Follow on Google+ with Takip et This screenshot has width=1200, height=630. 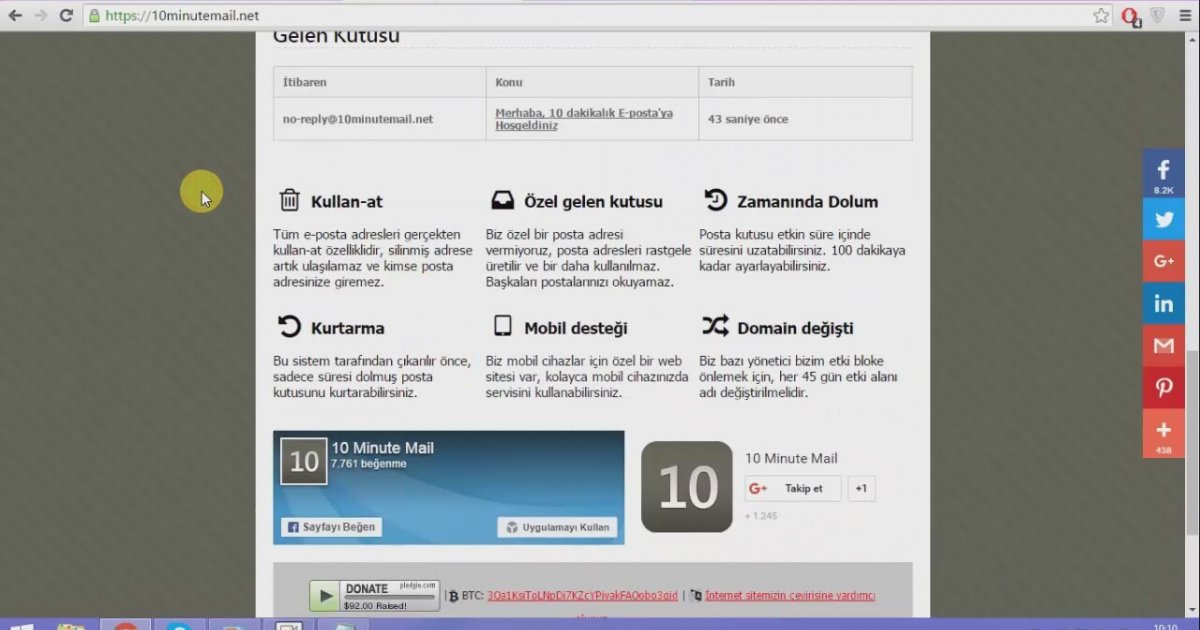(x=793, y=488)
